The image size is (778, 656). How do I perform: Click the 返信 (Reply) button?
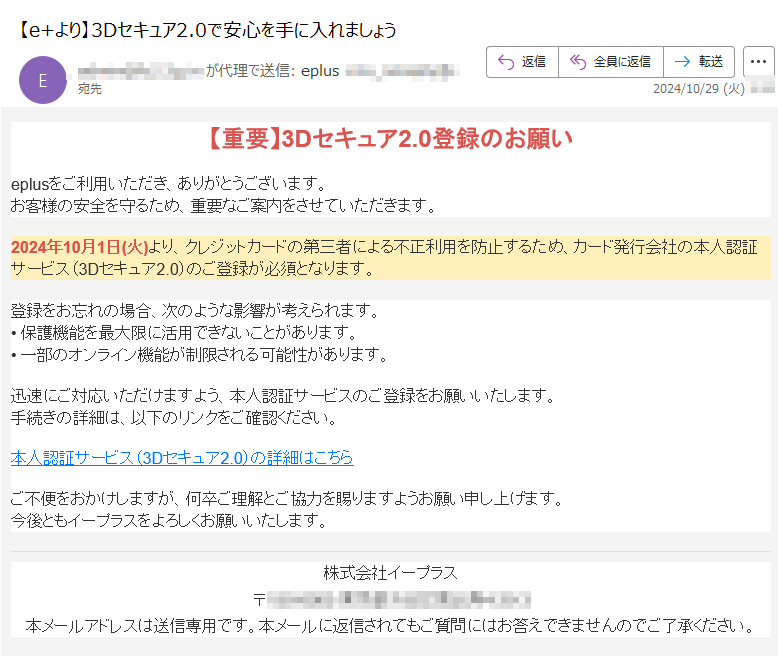click(522, 62)
